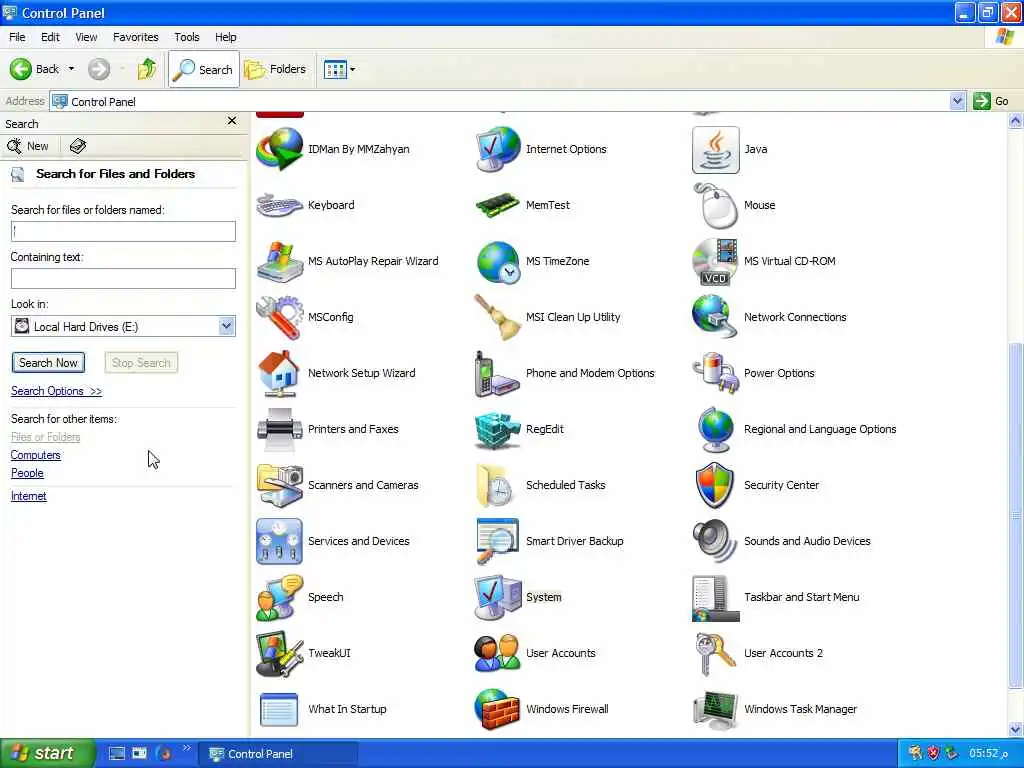Open the Java control panel icon
This screenshot has width=1024, height=768.
(716, 150)
